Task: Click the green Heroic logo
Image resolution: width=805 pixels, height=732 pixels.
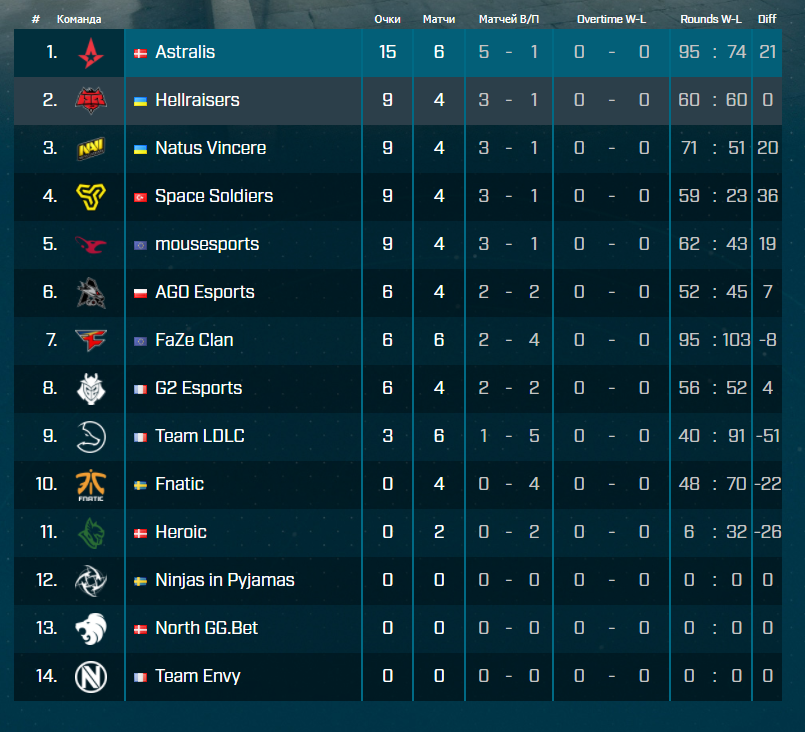Action: coord(91,533)
